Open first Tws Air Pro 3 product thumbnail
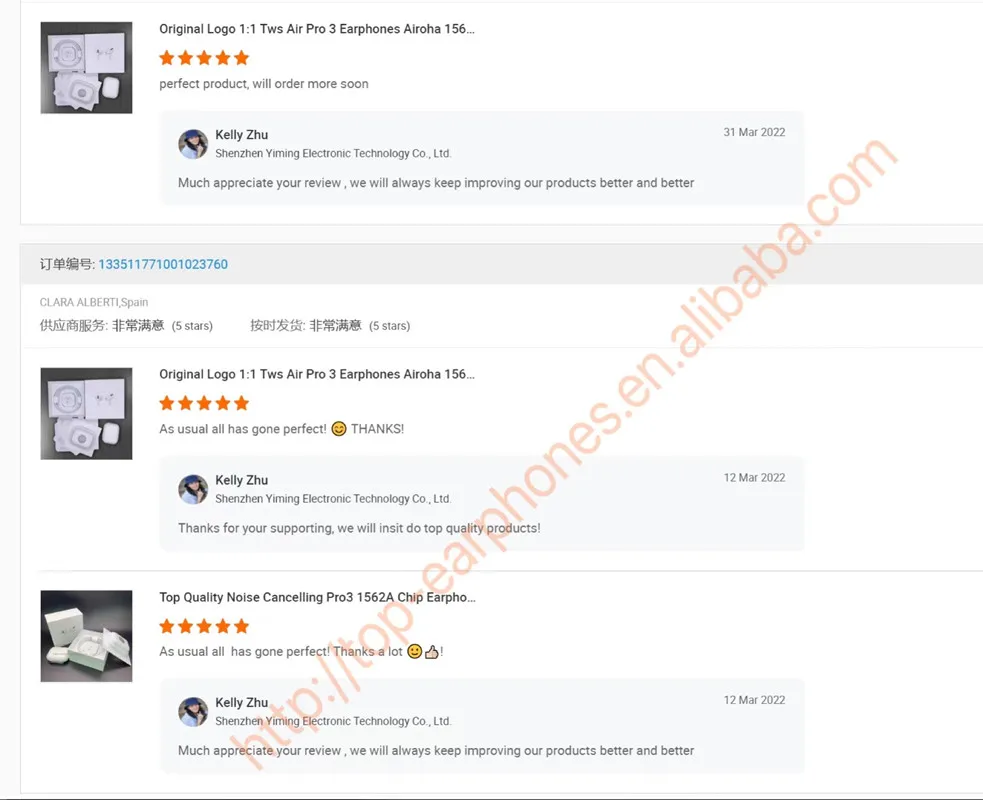 [x=87, y=68]
